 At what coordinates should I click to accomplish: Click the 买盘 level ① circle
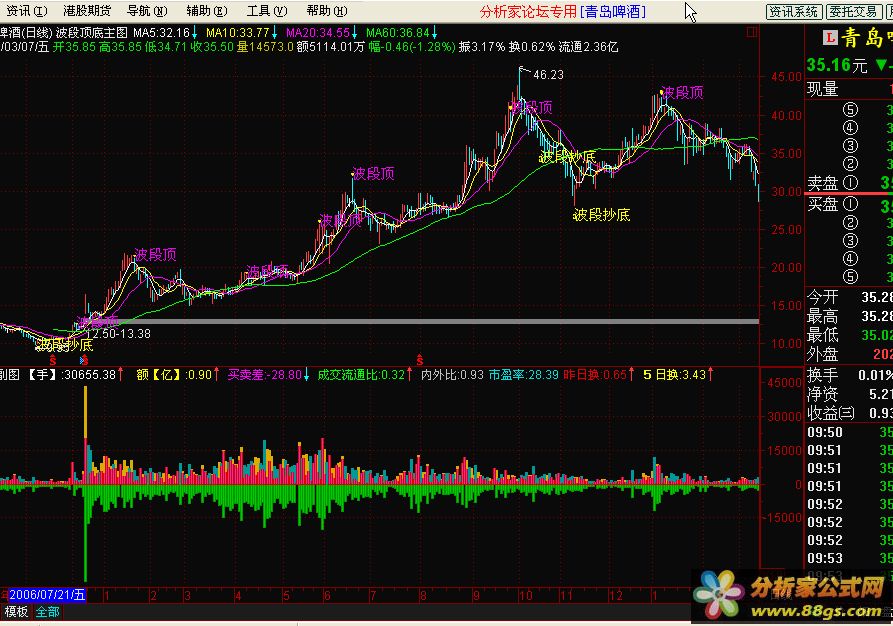pyautogui.click(x=850, y=204)
